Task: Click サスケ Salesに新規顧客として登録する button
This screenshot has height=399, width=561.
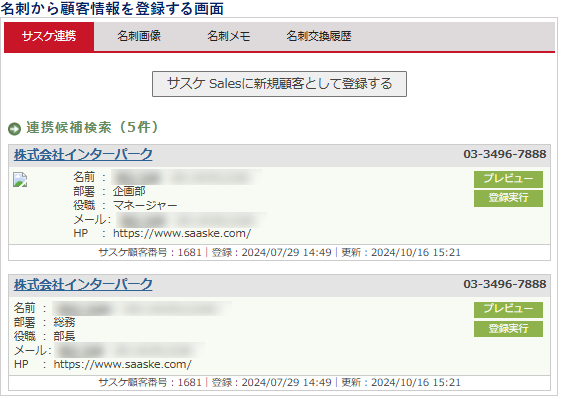Action: (279, 84)
